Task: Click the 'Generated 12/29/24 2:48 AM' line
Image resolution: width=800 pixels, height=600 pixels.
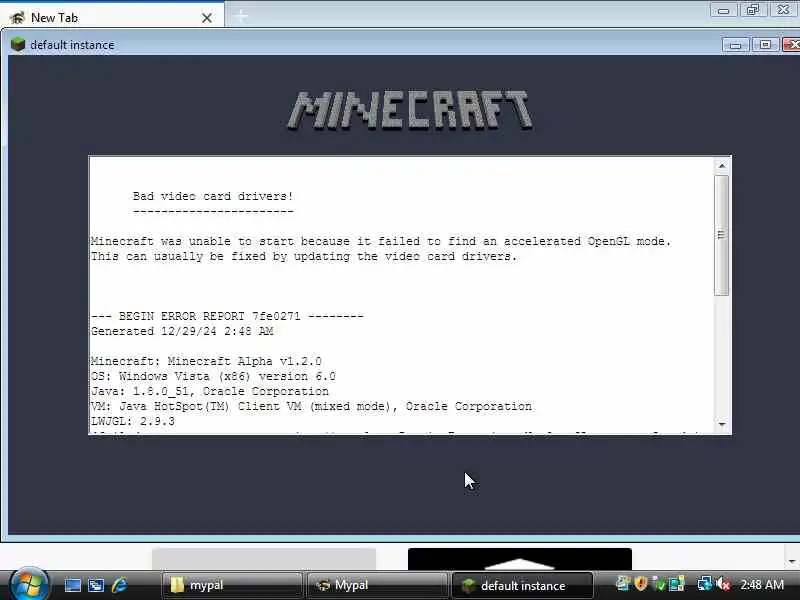Action: pos(182,332)
